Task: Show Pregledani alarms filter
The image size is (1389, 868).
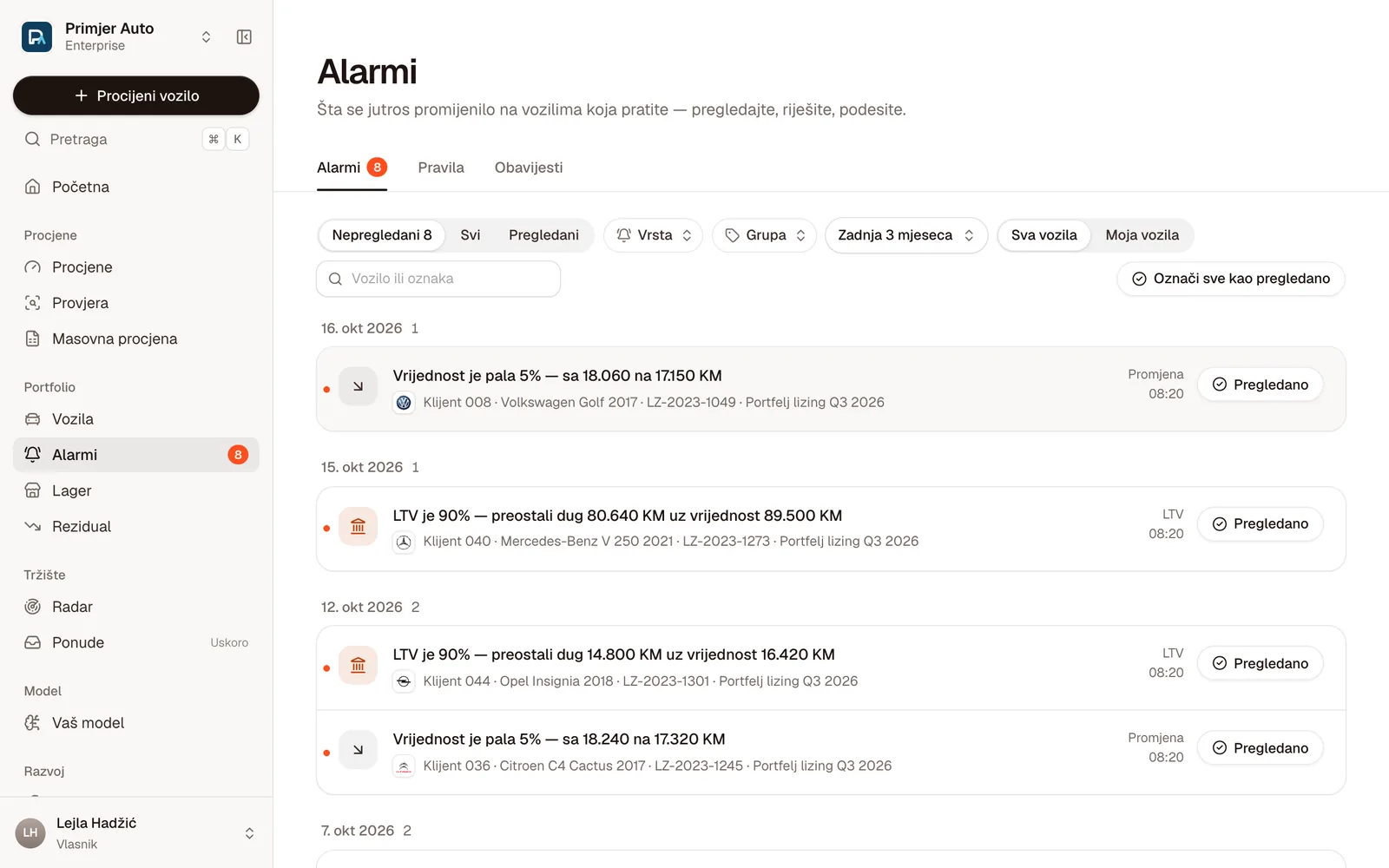Action: point(543,235)
